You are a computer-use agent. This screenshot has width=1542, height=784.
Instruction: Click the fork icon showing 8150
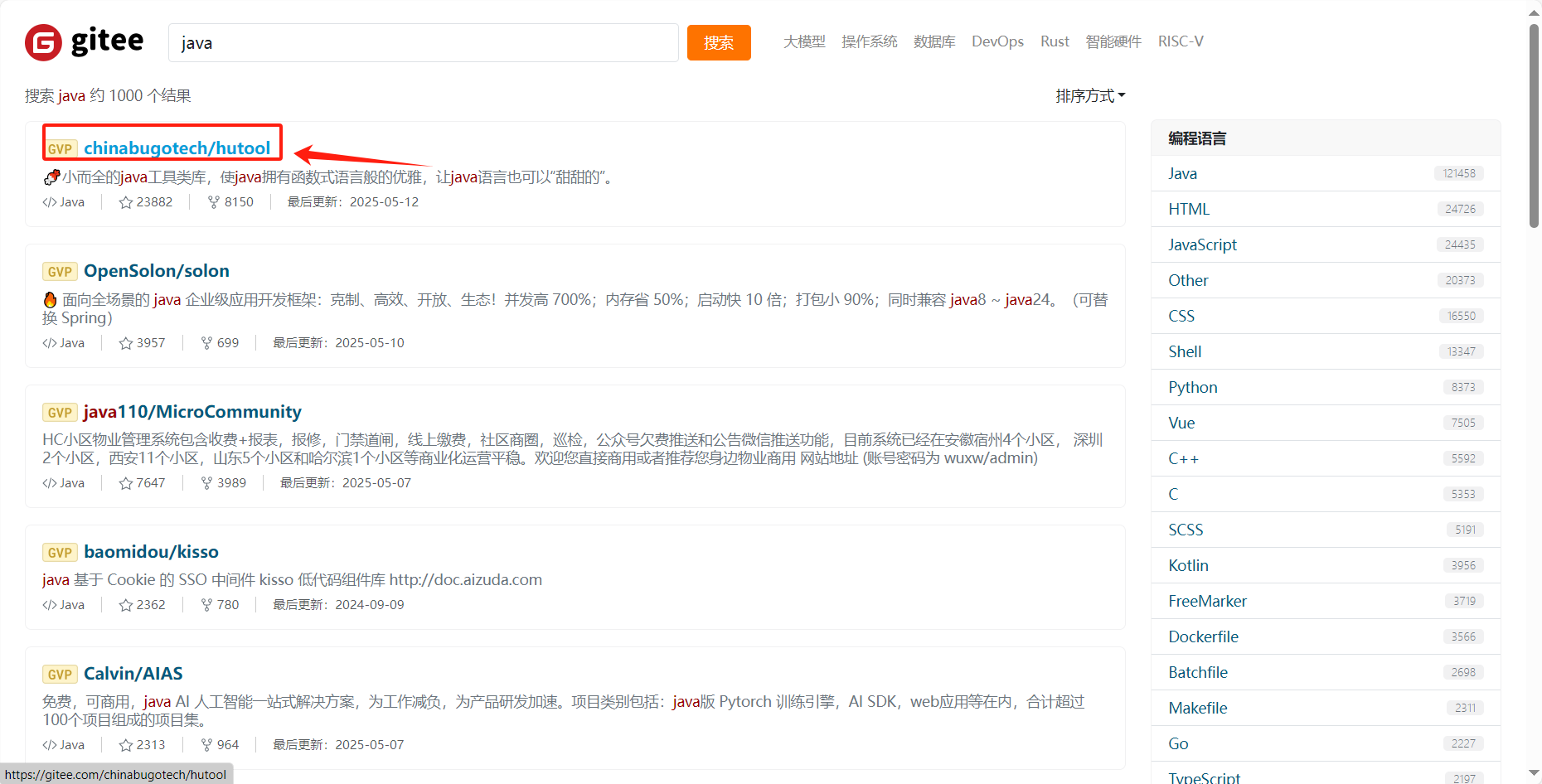pyautogui.click(x=214, y=202)
